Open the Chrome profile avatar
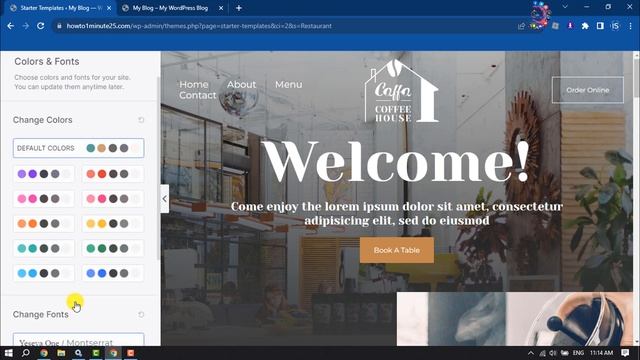This screenshot has height=360, width=640. coord(615,26)
